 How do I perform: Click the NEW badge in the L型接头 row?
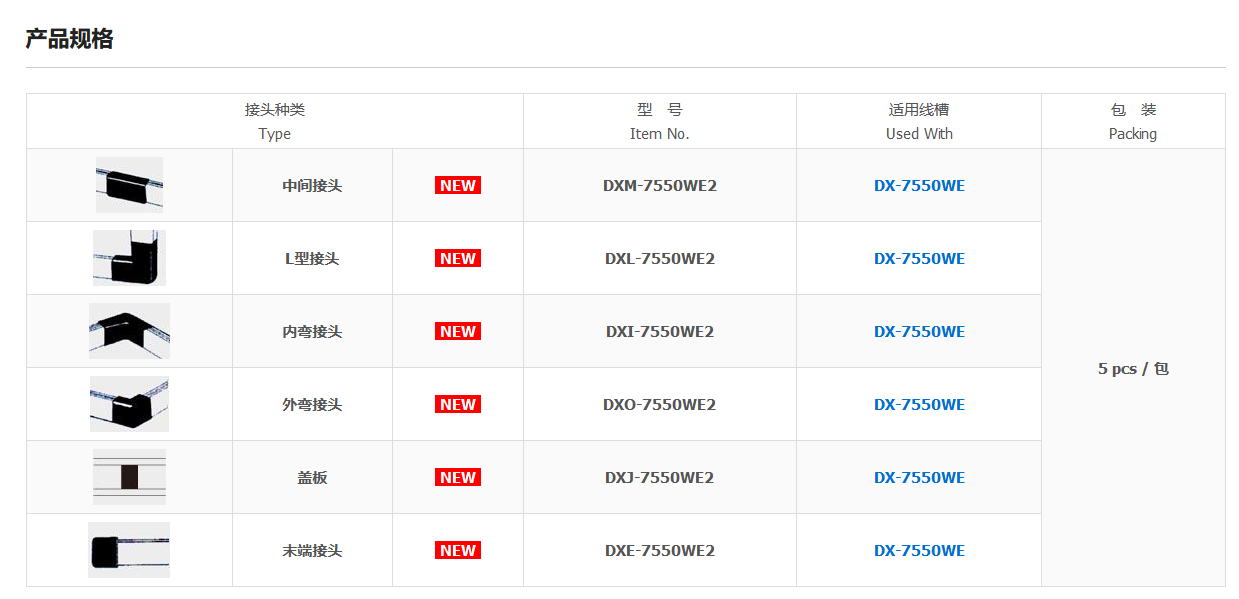[x=458, y=258]
